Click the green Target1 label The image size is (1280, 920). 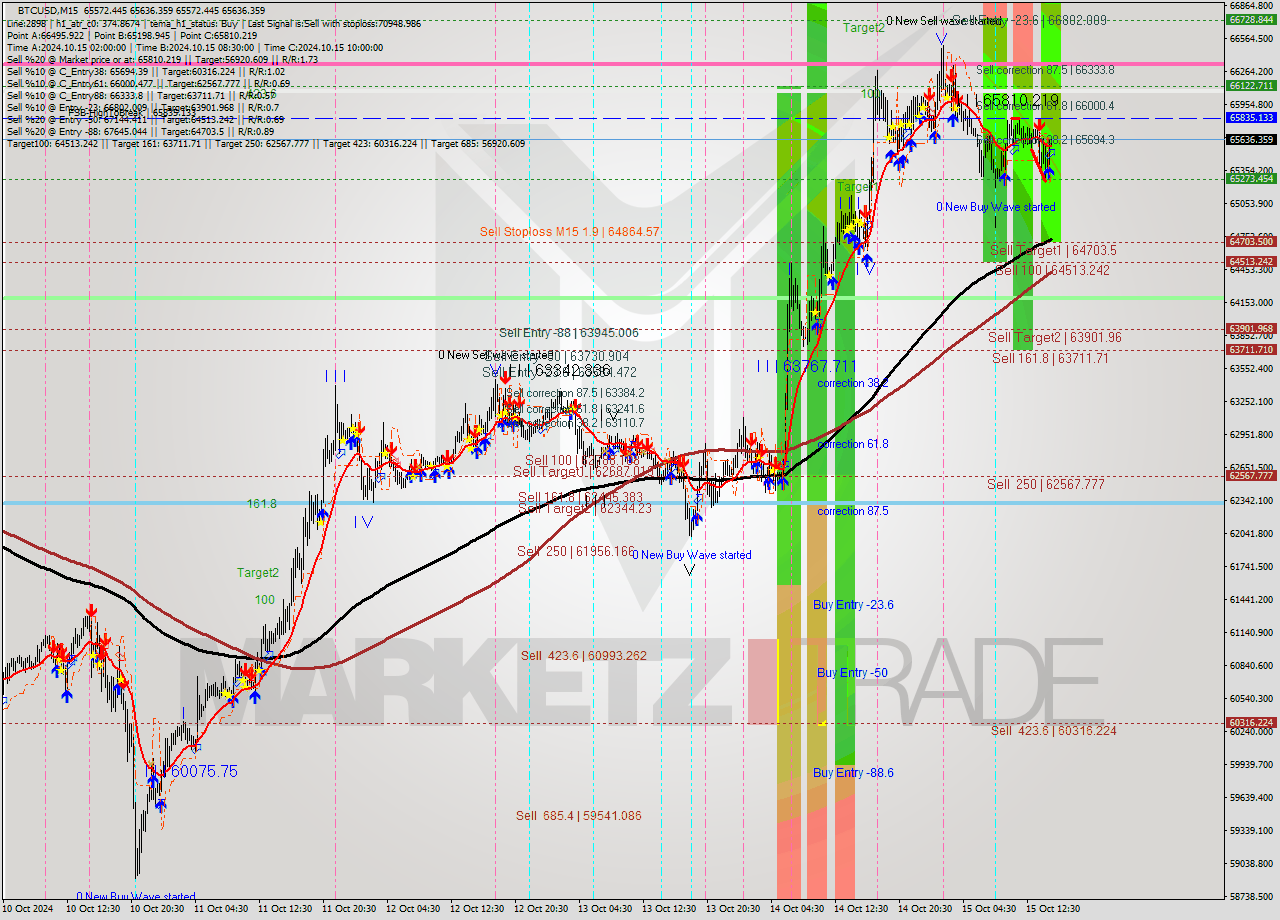pos(858,187)
